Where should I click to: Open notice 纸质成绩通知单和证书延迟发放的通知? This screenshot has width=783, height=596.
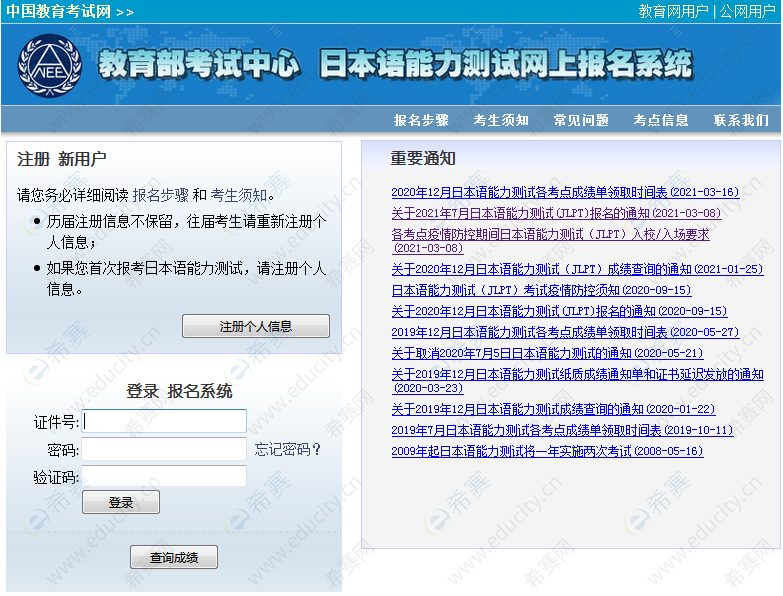pos(577,380)
